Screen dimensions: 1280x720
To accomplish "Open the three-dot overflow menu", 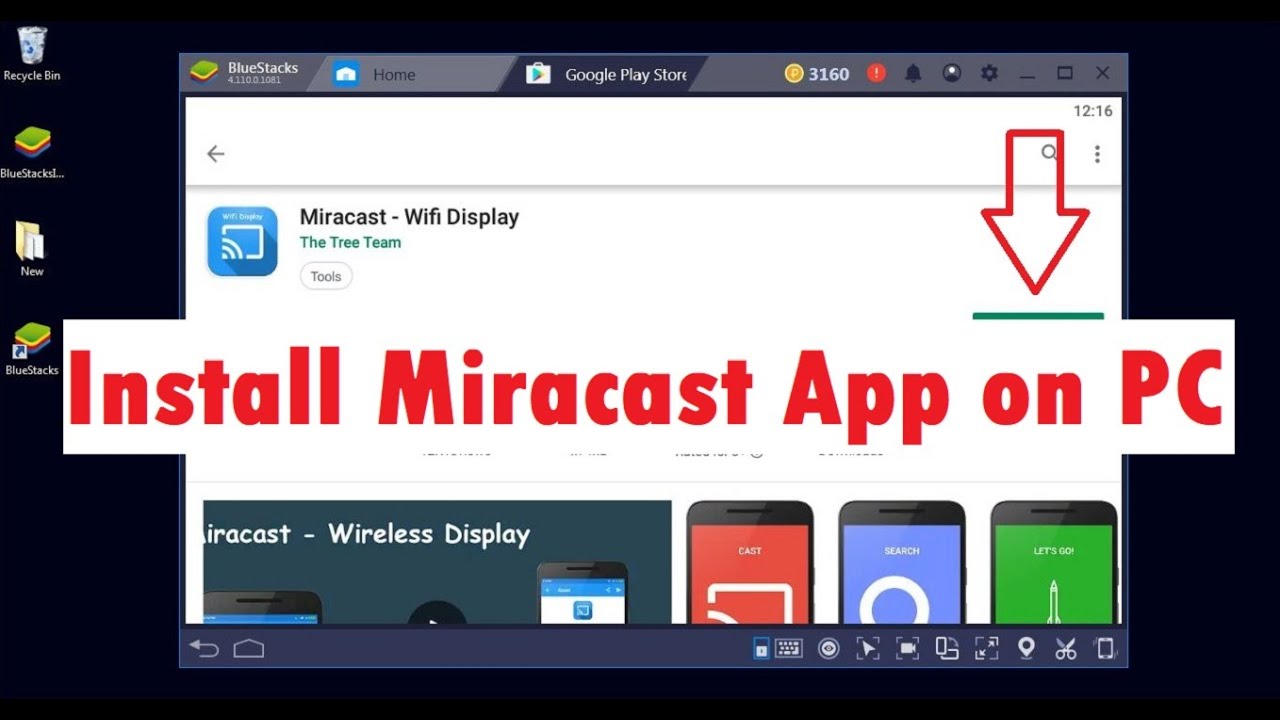I will coord(1097,154).
